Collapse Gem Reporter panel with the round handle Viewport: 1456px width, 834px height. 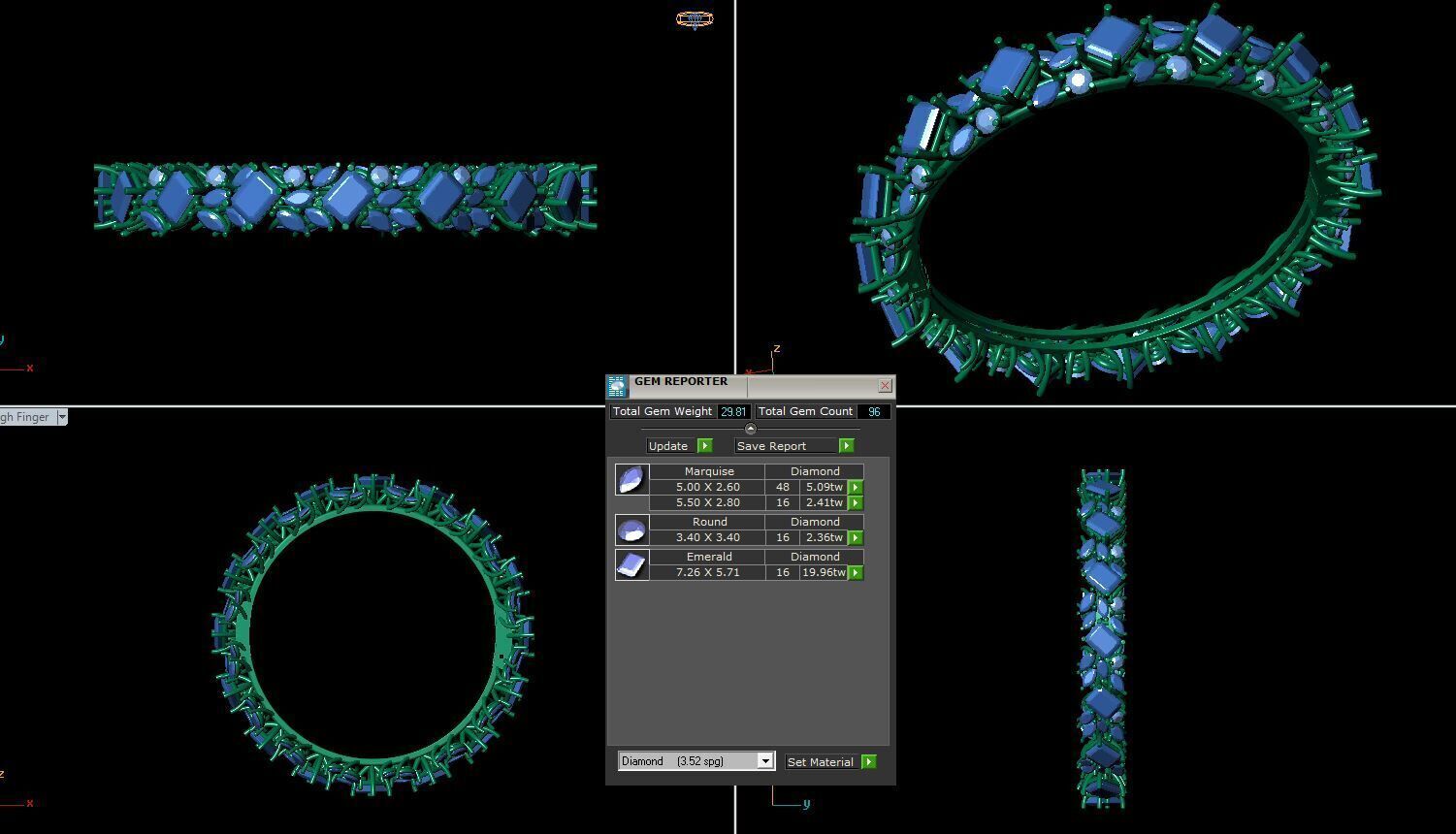coord(750,429)
